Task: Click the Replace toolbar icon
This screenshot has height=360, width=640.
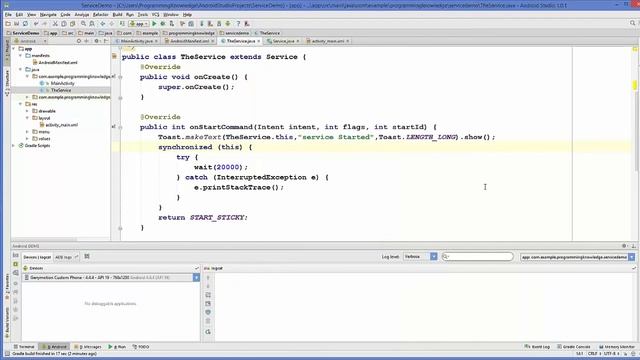Action: [x=92, y=24]
